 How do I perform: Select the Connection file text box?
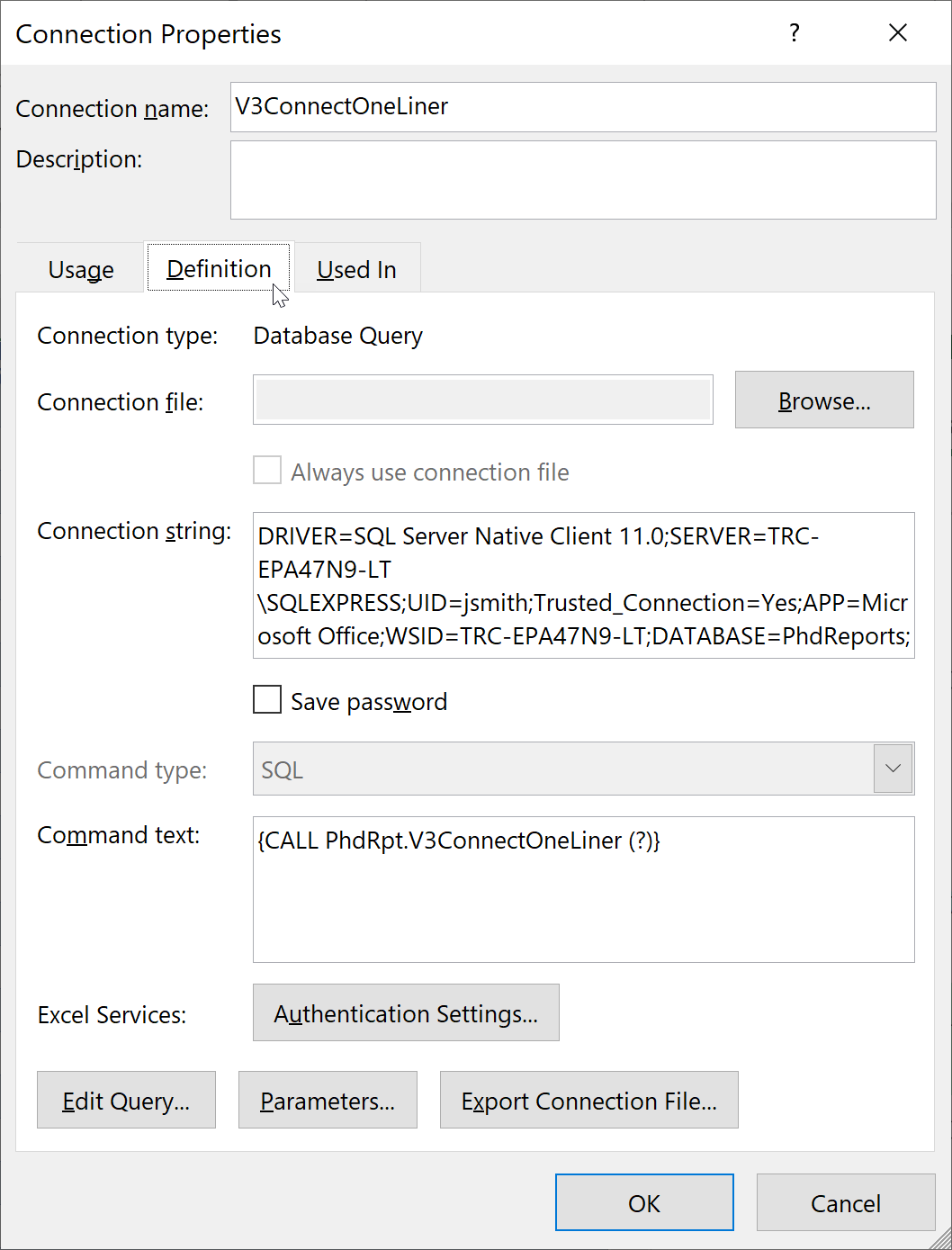(482, 400)
